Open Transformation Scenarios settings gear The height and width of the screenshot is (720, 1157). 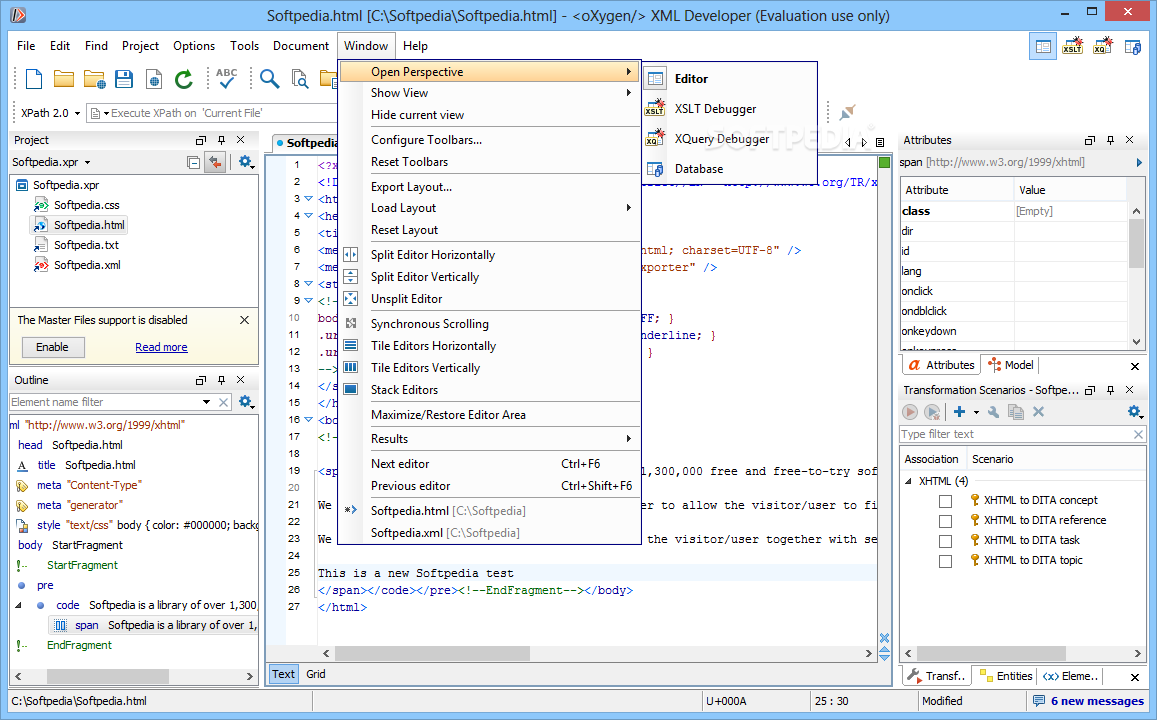1135,412
